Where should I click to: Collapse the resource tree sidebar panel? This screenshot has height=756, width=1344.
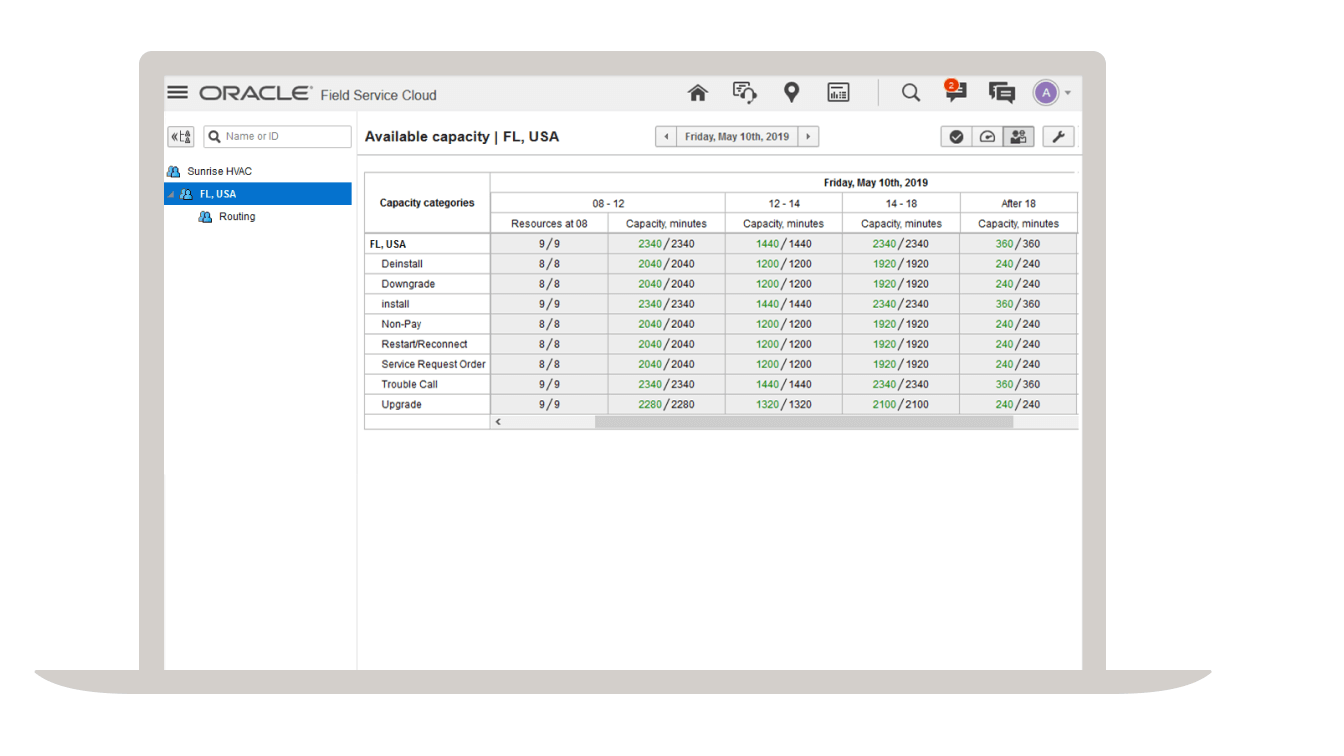[180, 136]
